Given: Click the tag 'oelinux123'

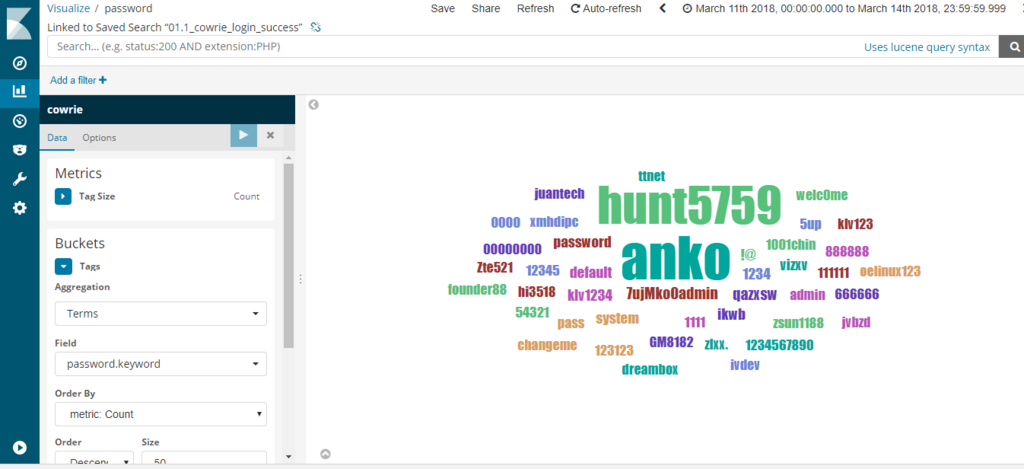Looking at the screenshot, I should pos(890,271).
